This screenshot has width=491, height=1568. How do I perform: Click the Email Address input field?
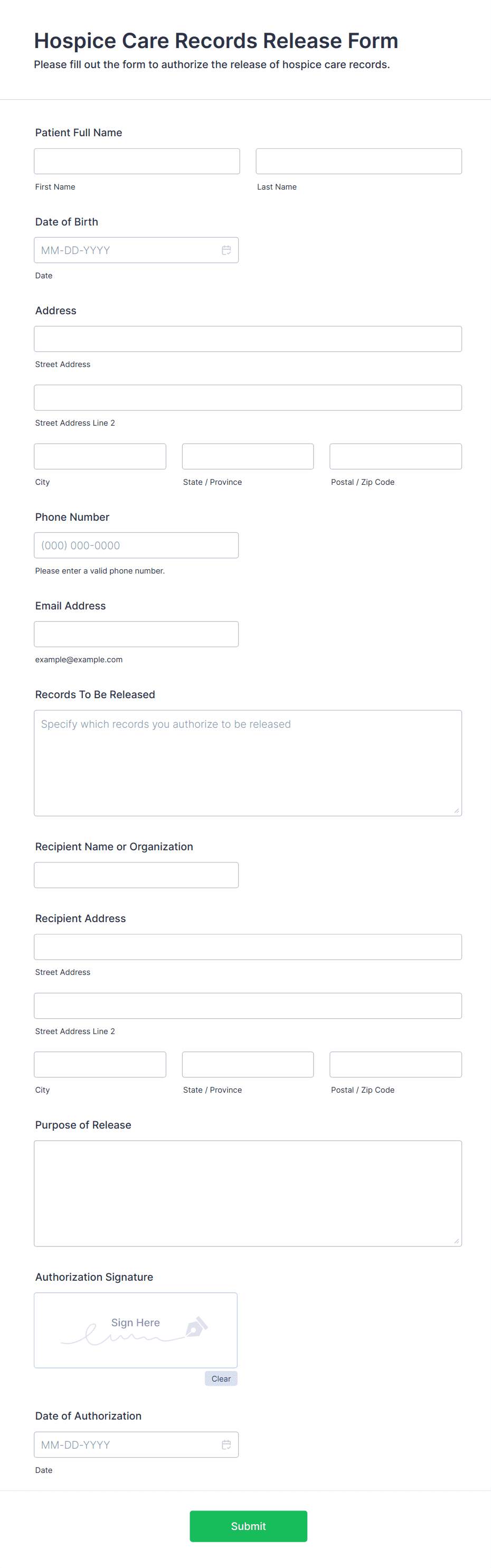coord(136,634)
